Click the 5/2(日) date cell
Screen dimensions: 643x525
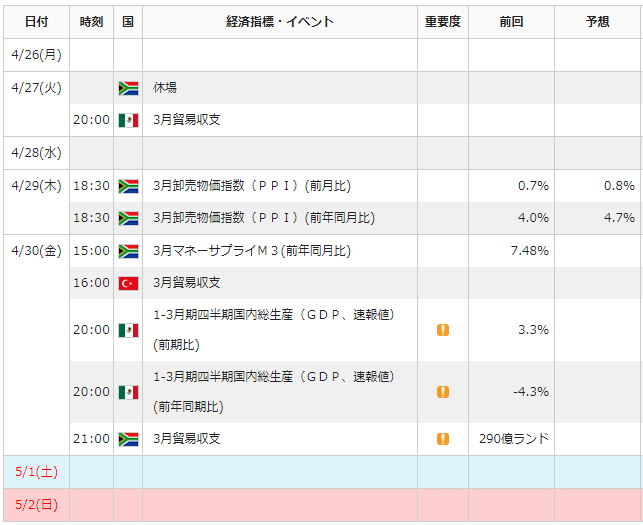pos(36,504)
